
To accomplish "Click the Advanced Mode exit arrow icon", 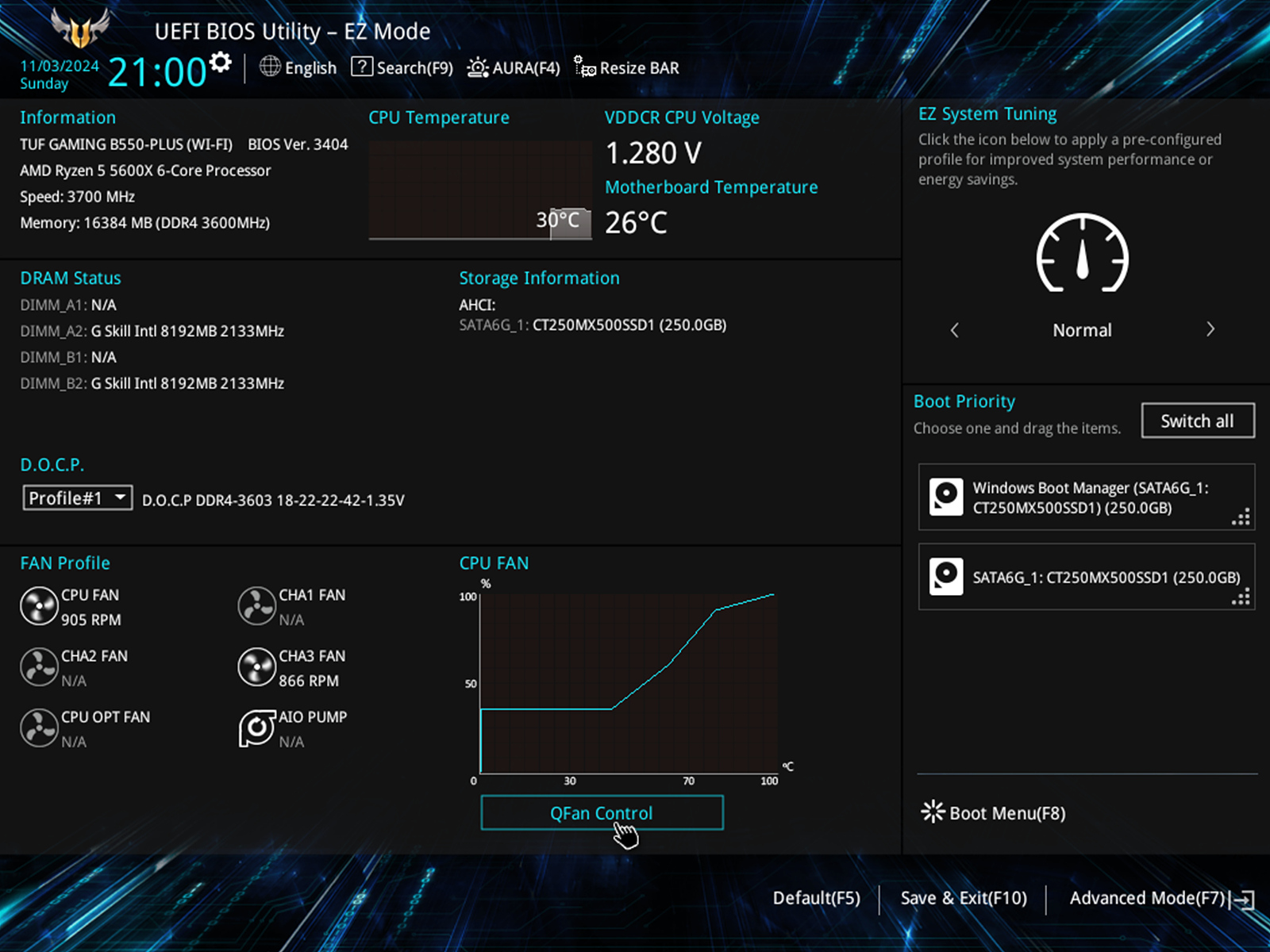I will point(1243,899).
